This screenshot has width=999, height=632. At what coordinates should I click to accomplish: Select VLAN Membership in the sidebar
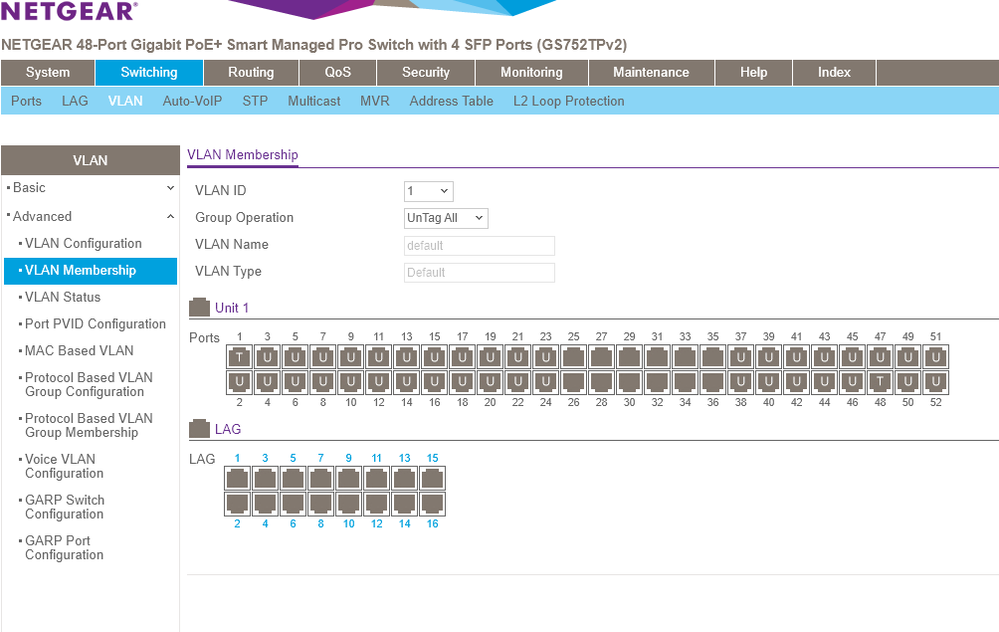point(90,271)
